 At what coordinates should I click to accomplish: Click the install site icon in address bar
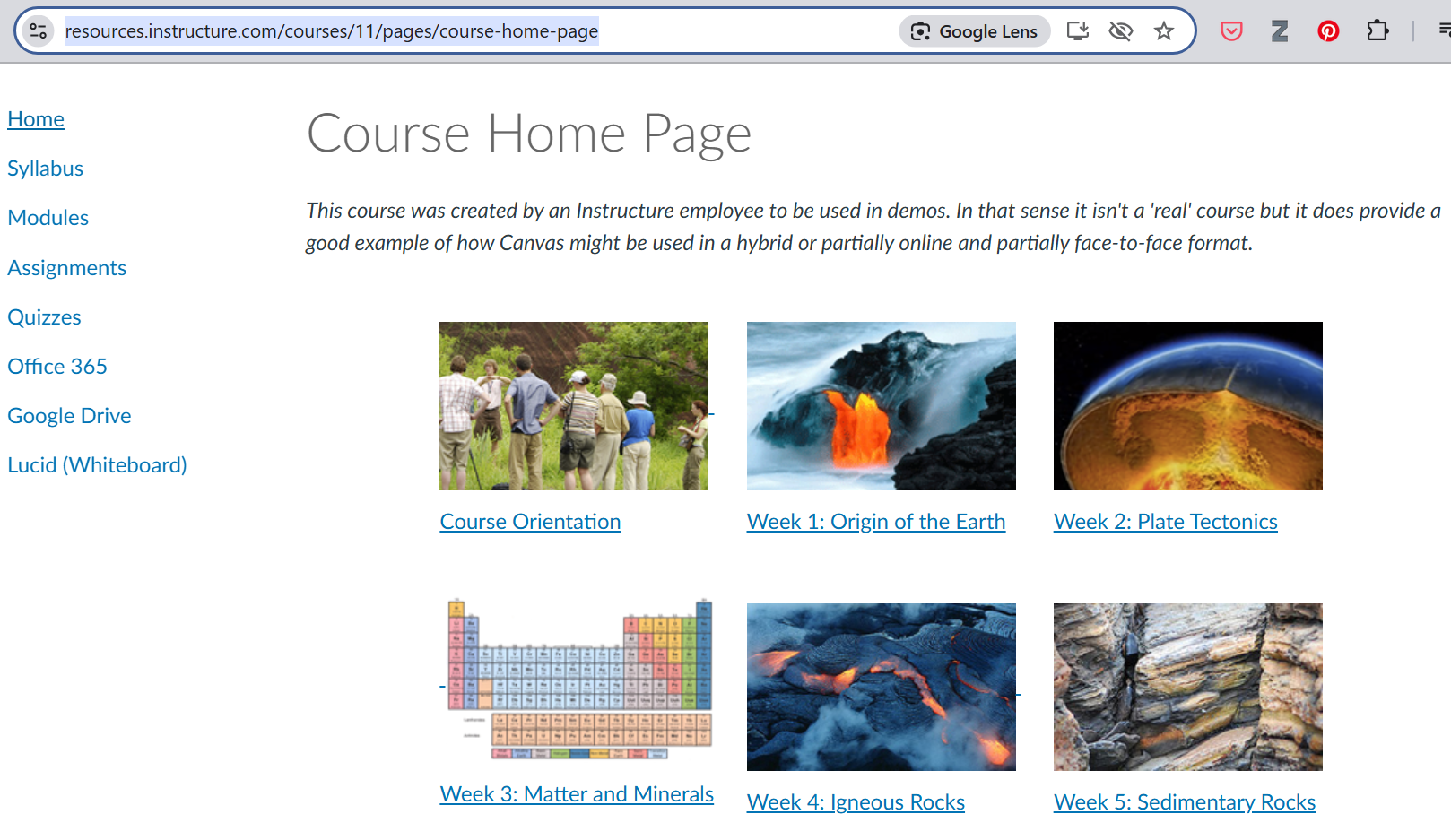pos(1077,30)
